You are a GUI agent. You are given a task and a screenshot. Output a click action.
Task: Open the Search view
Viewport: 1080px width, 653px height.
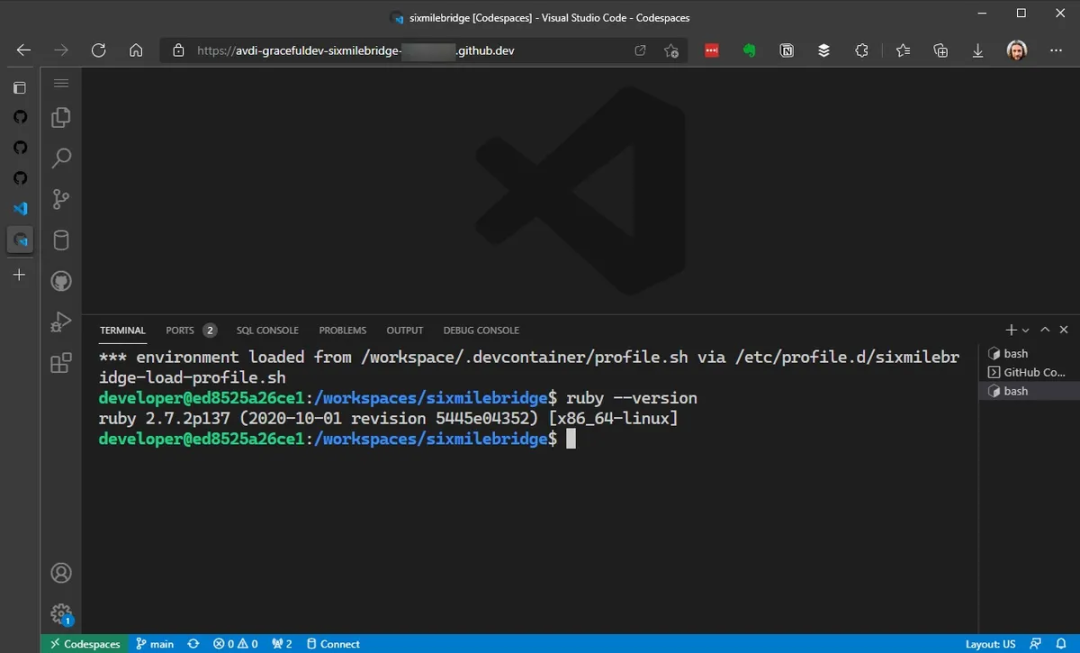click(x=61, y=158)
